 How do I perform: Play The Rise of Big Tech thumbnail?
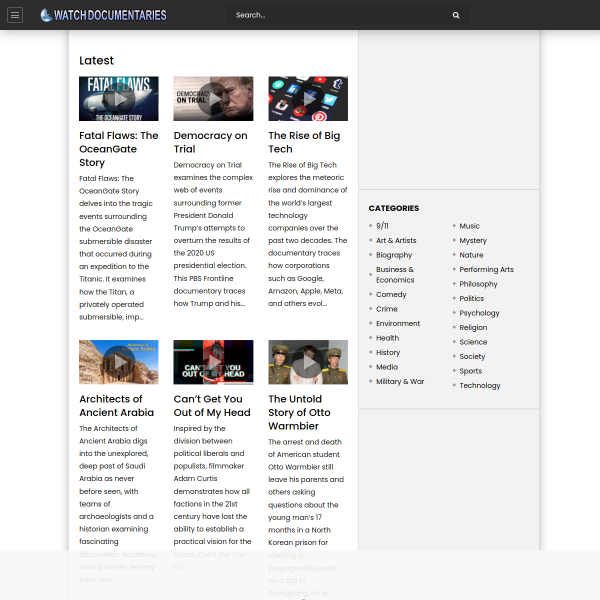(308, 99)
